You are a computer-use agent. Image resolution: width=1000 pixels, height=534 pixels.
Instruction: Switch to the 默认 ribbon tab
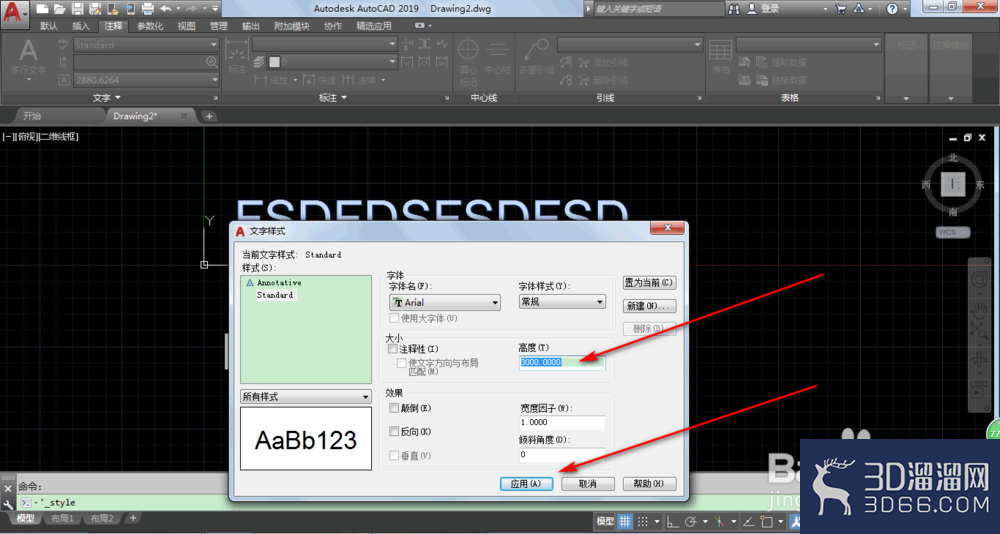tap(48, 26)
